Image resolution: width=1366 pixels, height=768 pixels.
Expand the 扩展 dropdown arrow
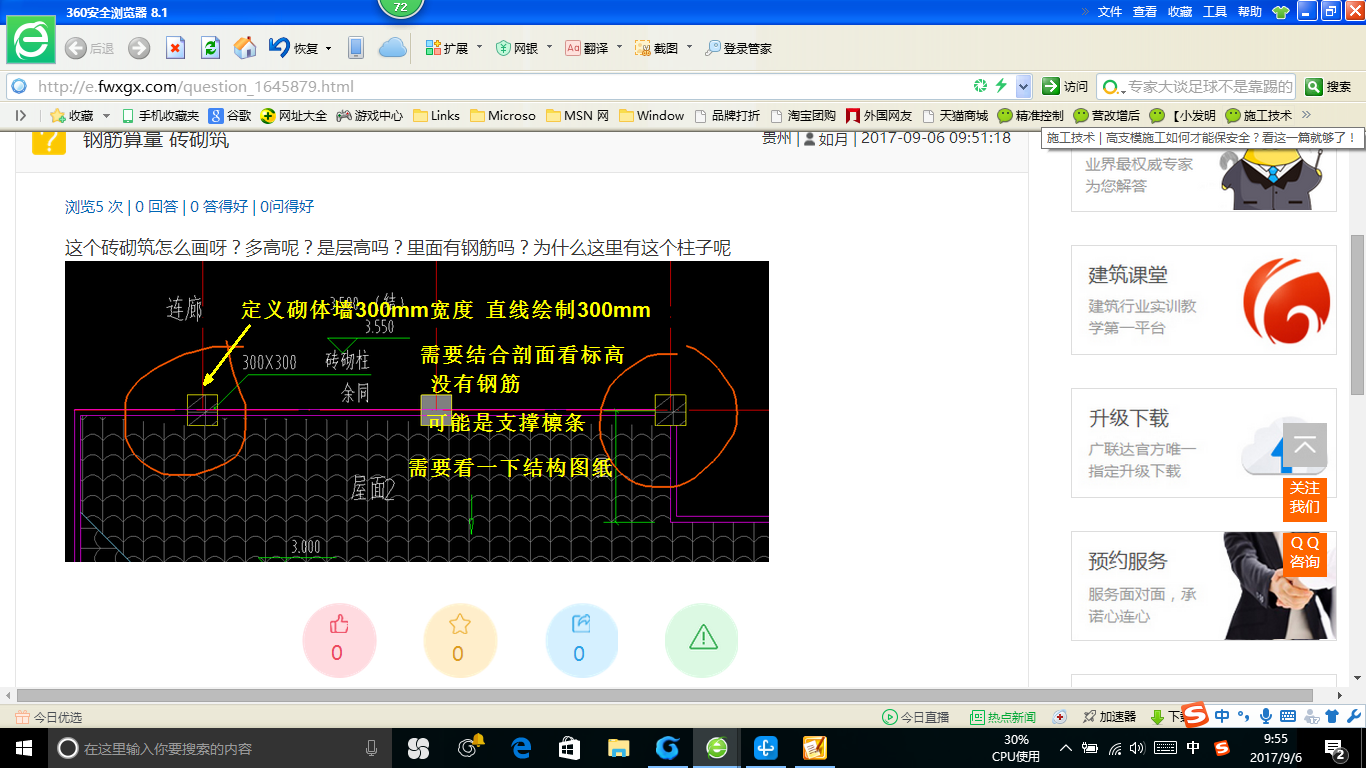[479, 47]
